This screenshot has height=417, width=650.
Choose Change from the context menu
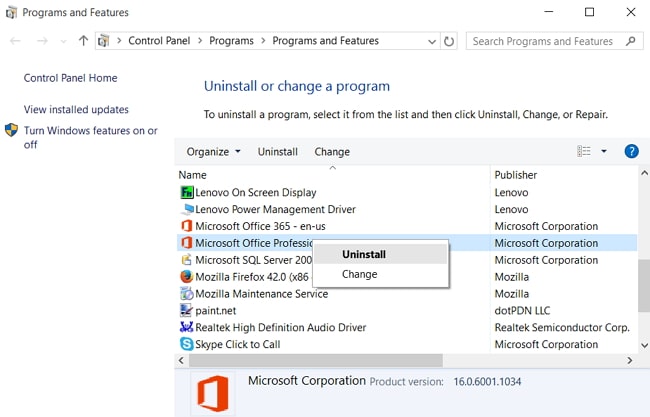380,274
